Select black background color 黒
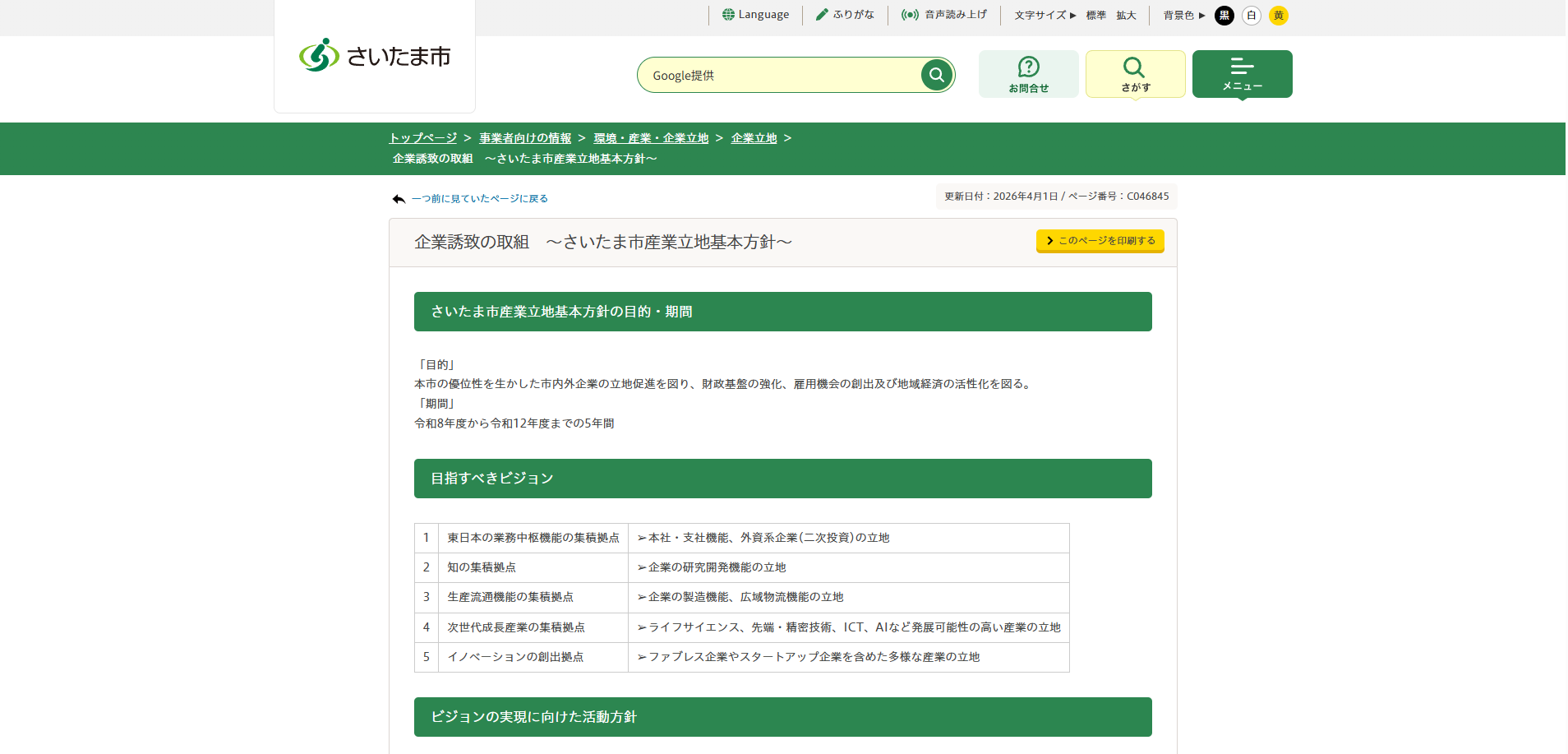This screenshot has width=1568, height=754. [1224, 16]
